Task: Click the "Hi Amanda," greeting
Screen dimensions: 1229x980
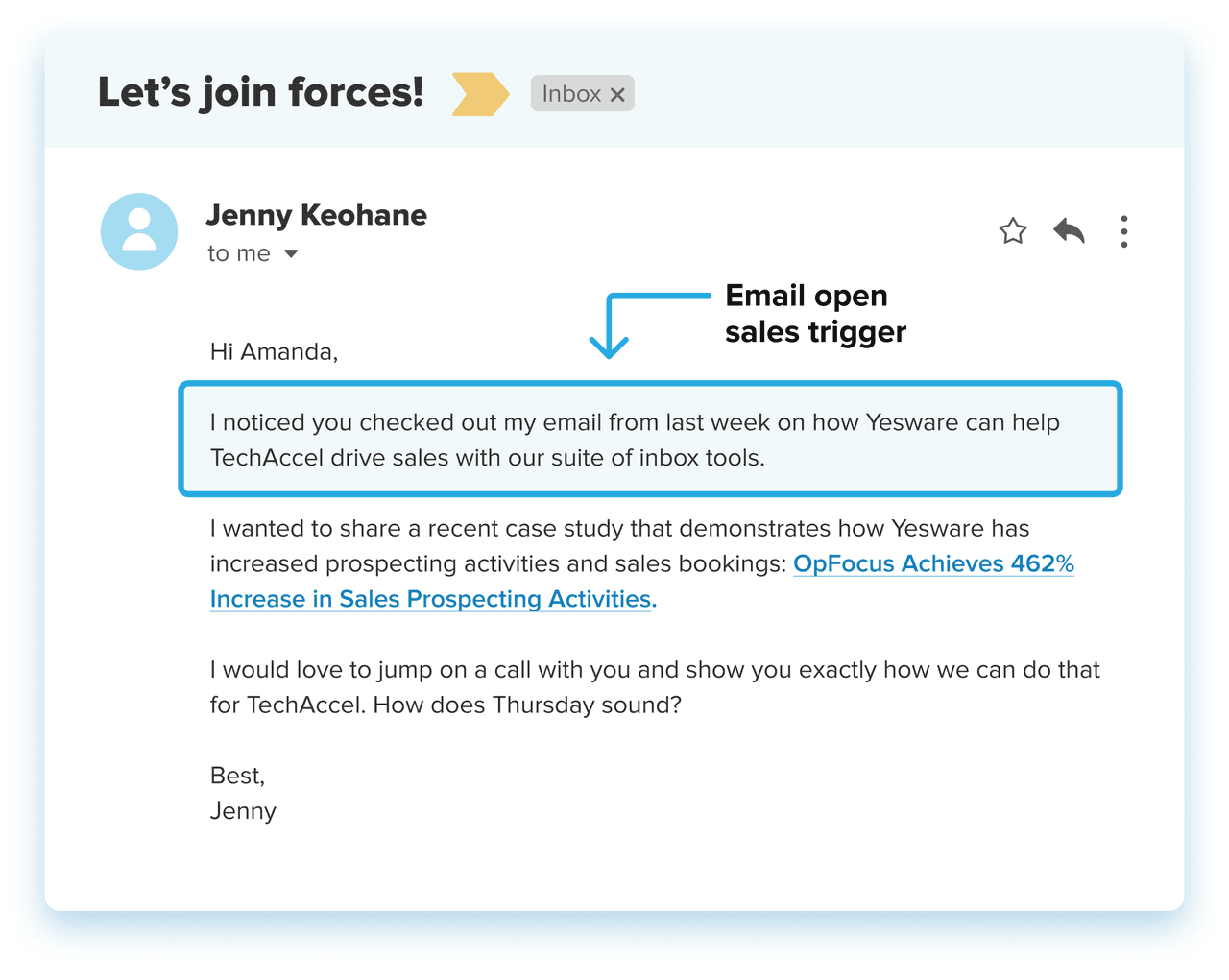Action: [274, 351]
